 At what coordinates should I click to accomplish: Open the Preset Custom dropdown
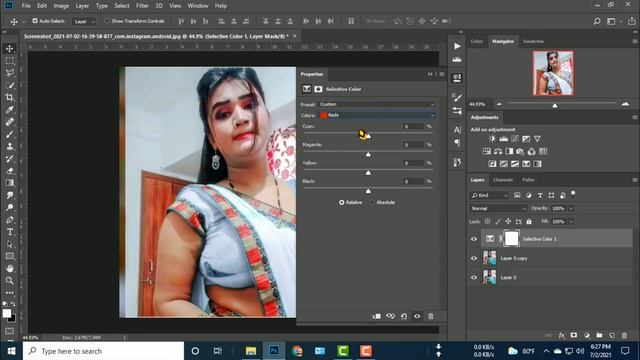377,104
